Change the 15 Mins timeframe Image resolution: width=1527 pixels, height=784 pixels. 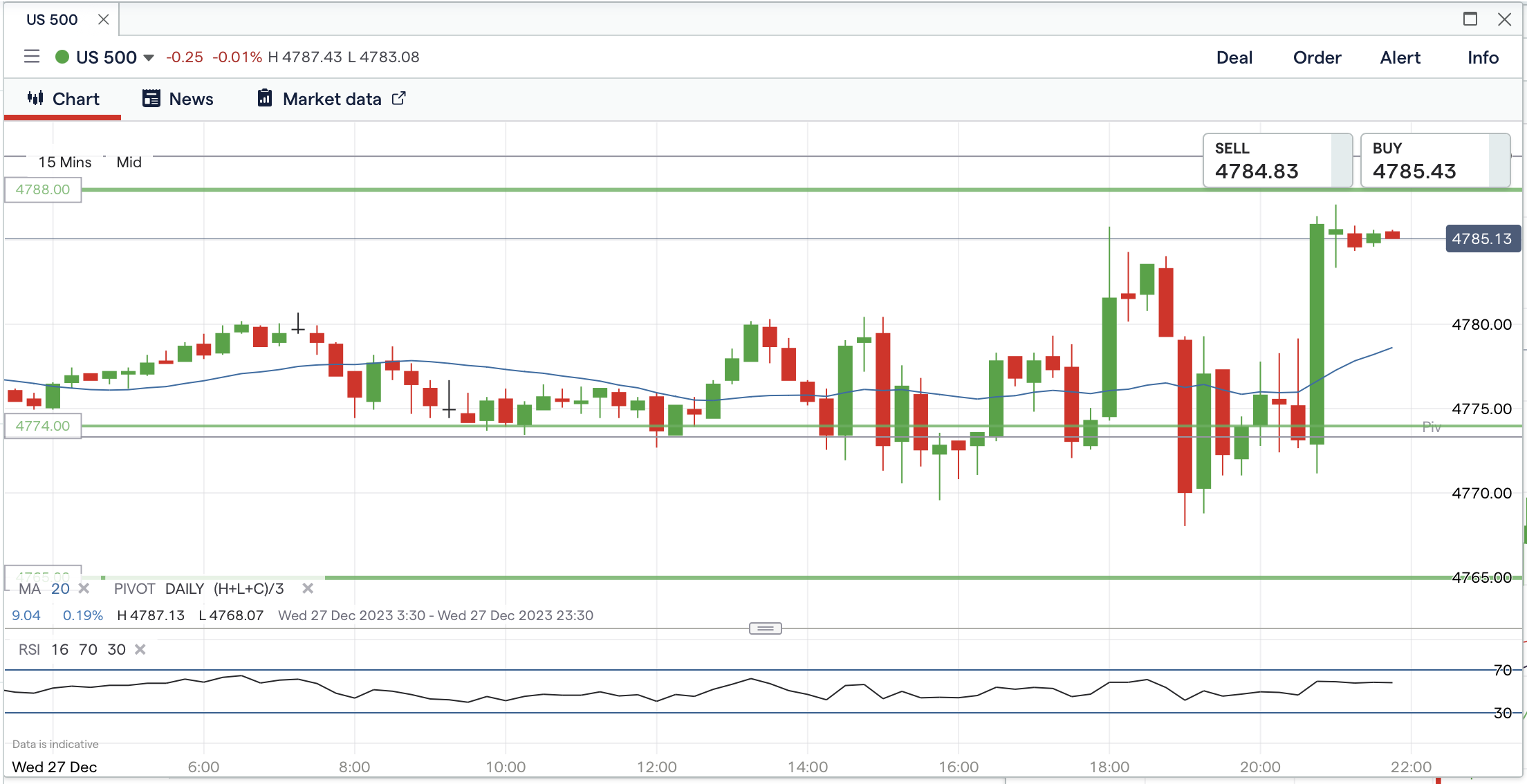pyautogui.click(x=65, y=162)
